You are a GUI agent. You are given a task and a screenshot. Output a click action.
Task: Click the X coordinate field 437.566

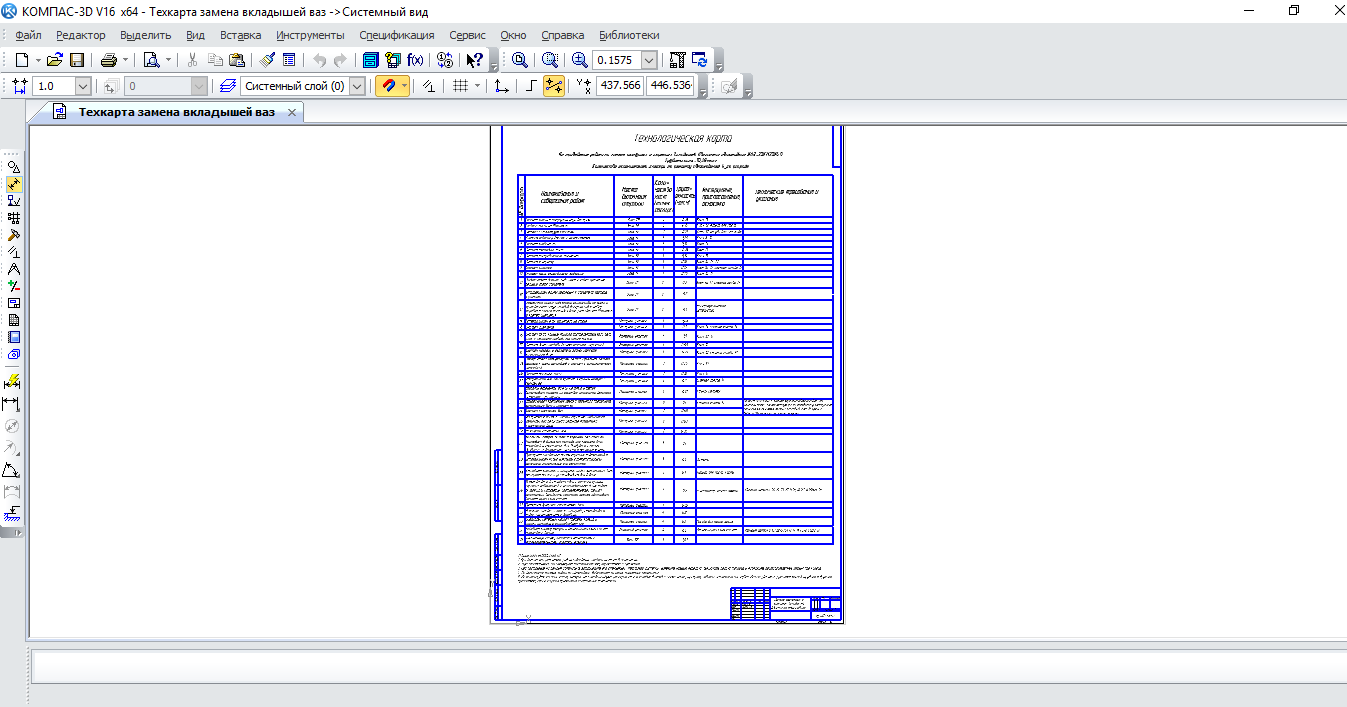point(620,86)
